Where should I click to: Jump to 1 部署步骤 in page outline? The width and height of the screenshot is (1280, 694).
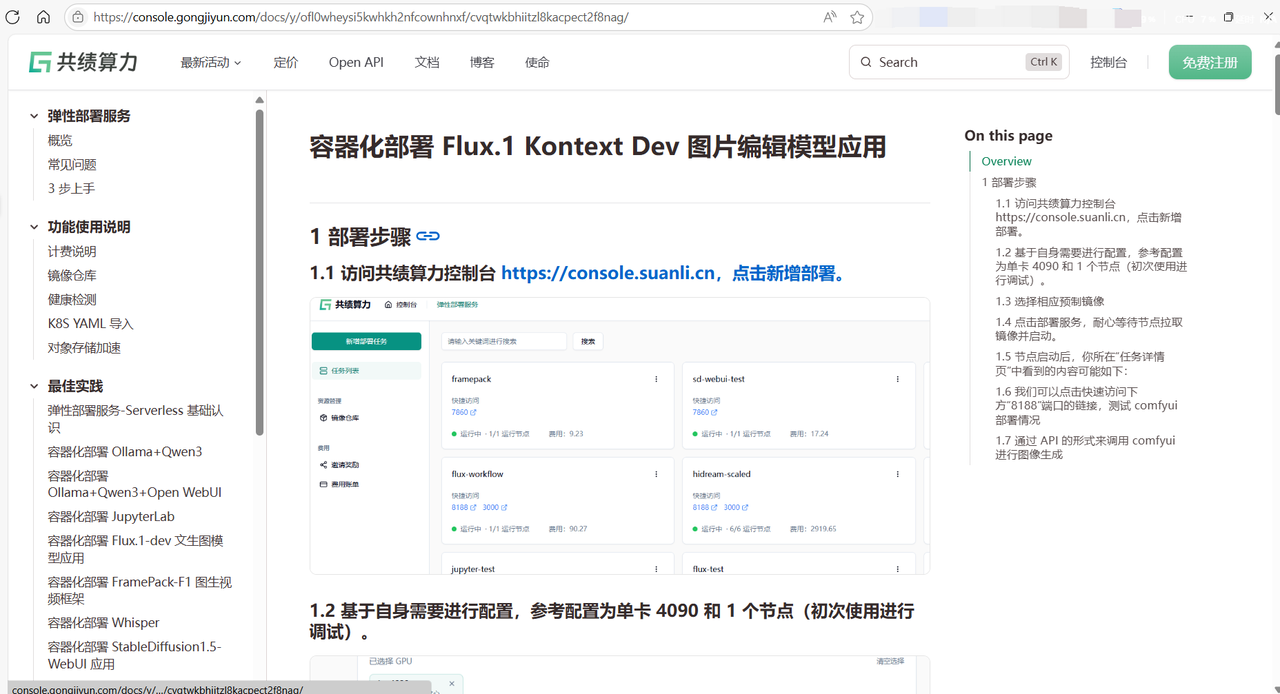click(x=1009, y=182)
